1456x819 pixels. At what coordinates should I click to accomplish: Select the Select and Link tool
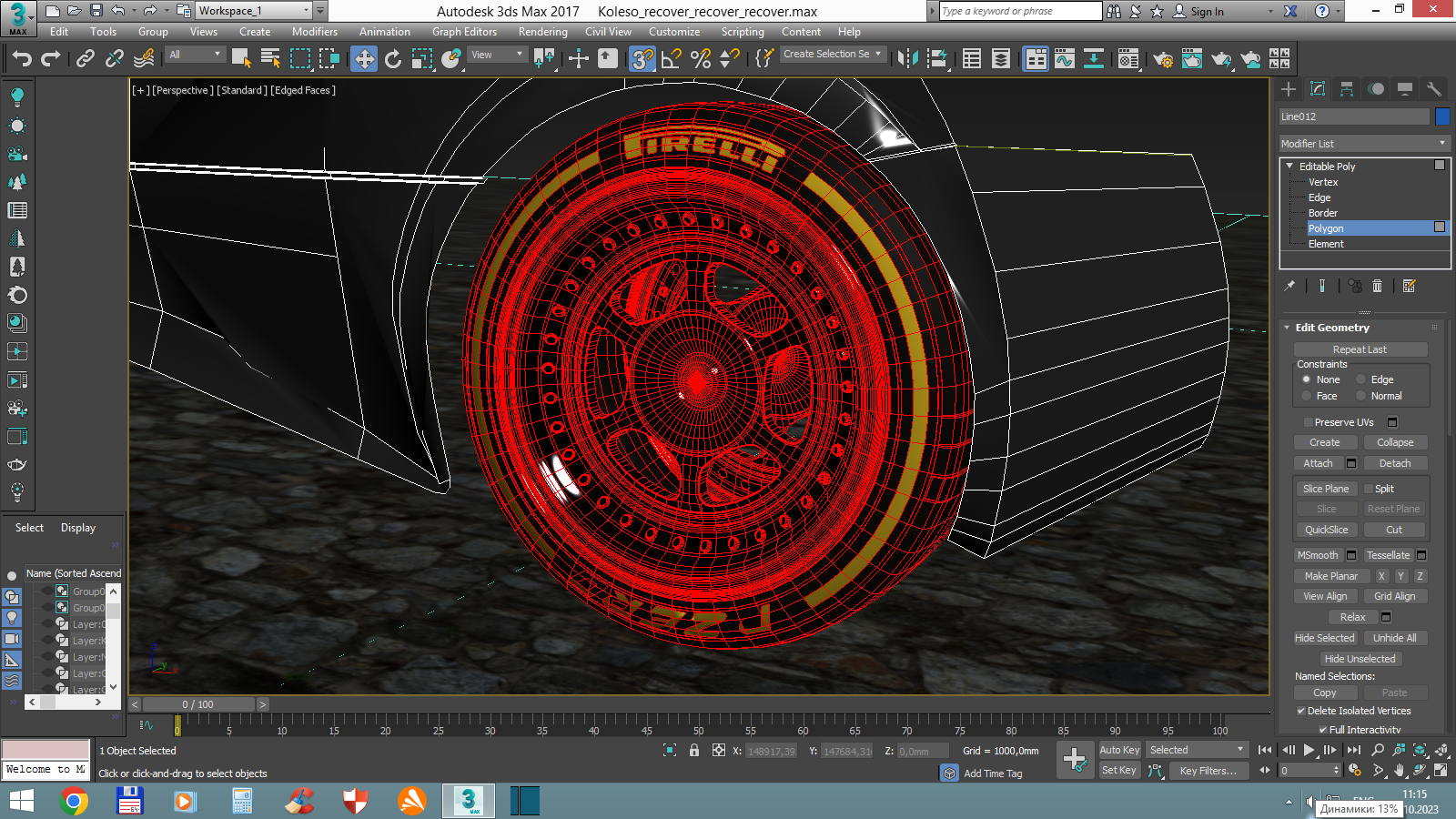point(86,59)
